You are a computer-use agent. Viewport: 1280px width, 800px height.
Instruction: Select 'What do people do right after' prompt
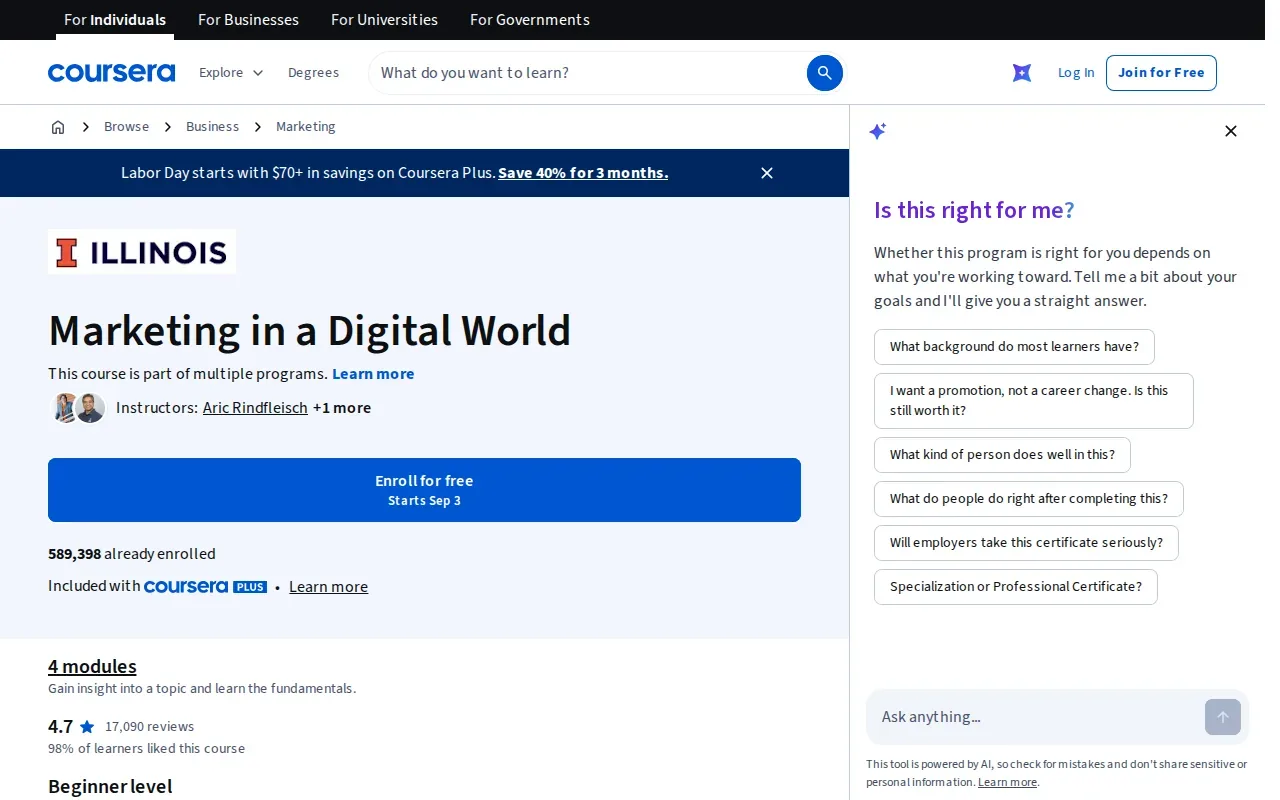pos(1029,499)
